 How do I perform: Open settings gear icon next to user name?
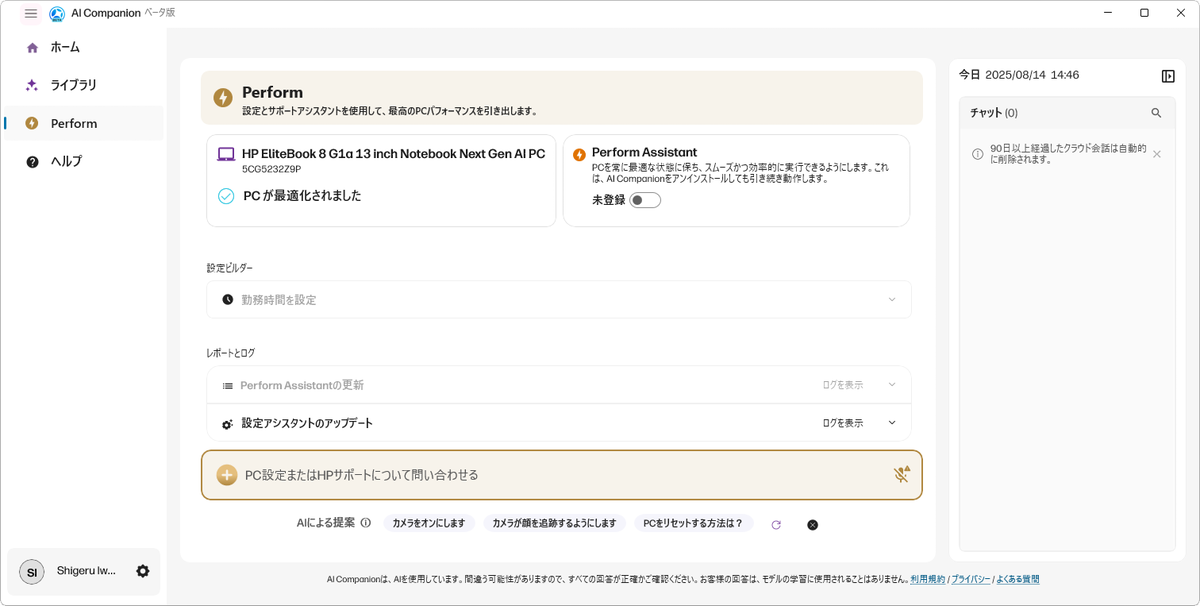click(x=143, y=571)
